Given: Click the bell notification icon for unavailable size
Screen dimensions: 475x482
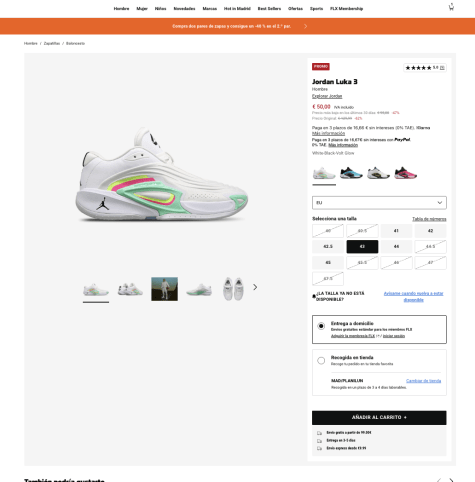Looking at the screenshot, I should coord(314,296).
